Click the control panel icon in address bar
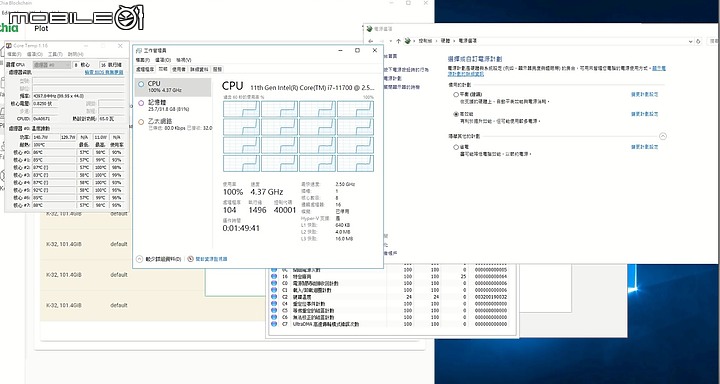720x384 pixels. 407,41
